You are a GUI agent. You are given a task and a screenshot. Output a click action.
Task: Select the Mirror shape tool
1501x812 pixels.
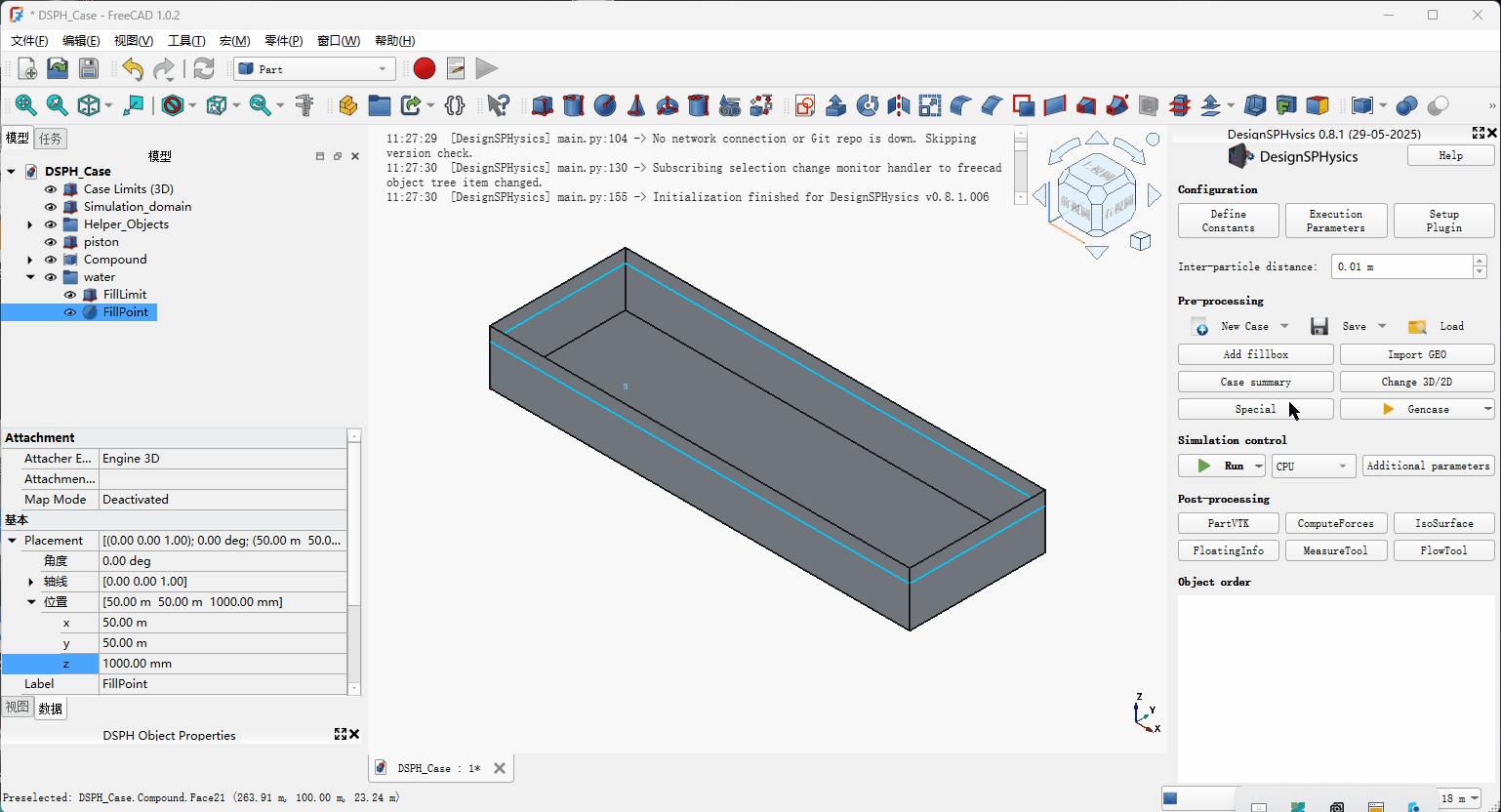(899, 105)
